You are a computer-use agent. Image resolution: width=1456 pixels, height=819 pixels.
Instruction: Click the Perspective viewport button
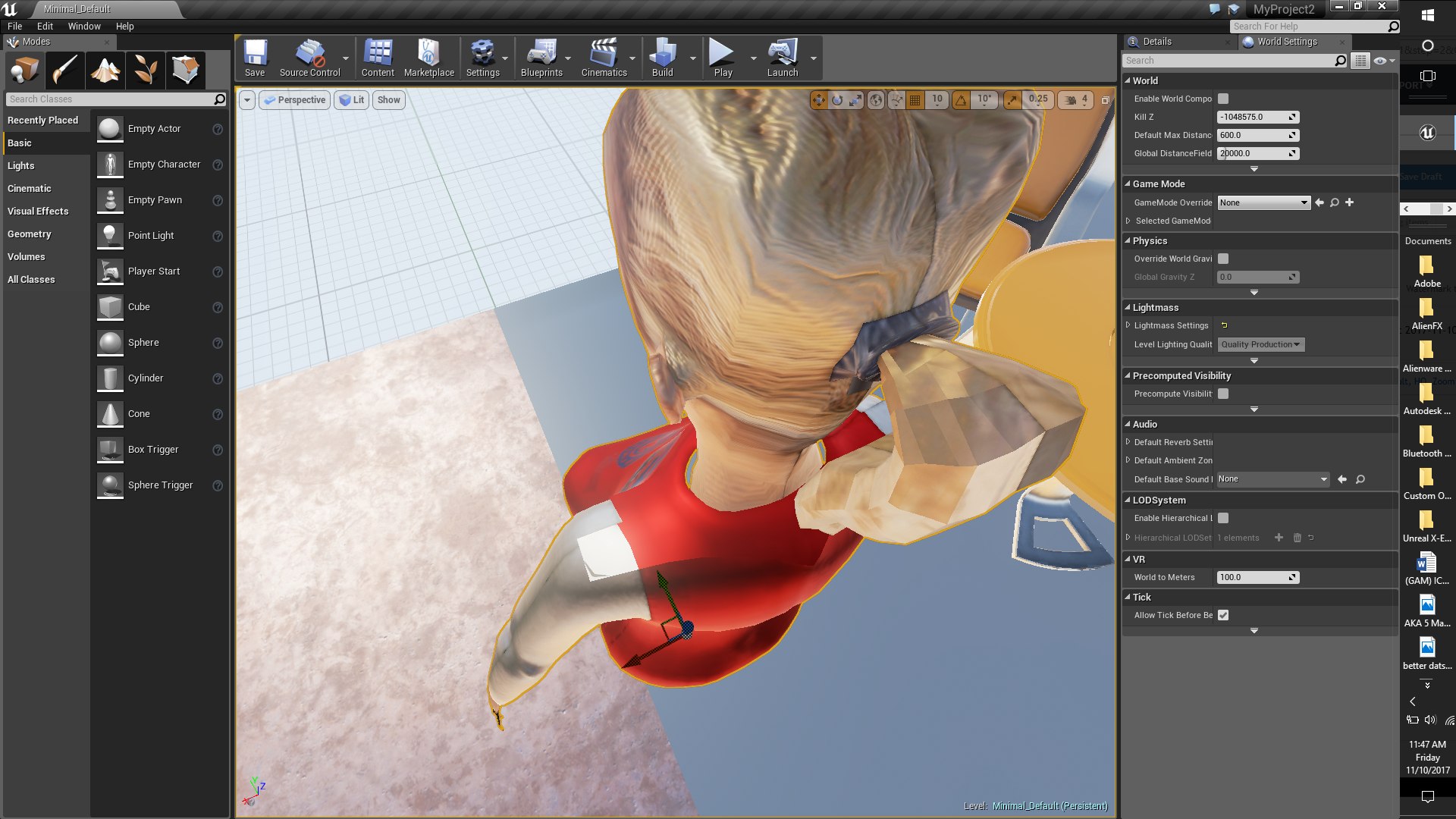(295, 100)
